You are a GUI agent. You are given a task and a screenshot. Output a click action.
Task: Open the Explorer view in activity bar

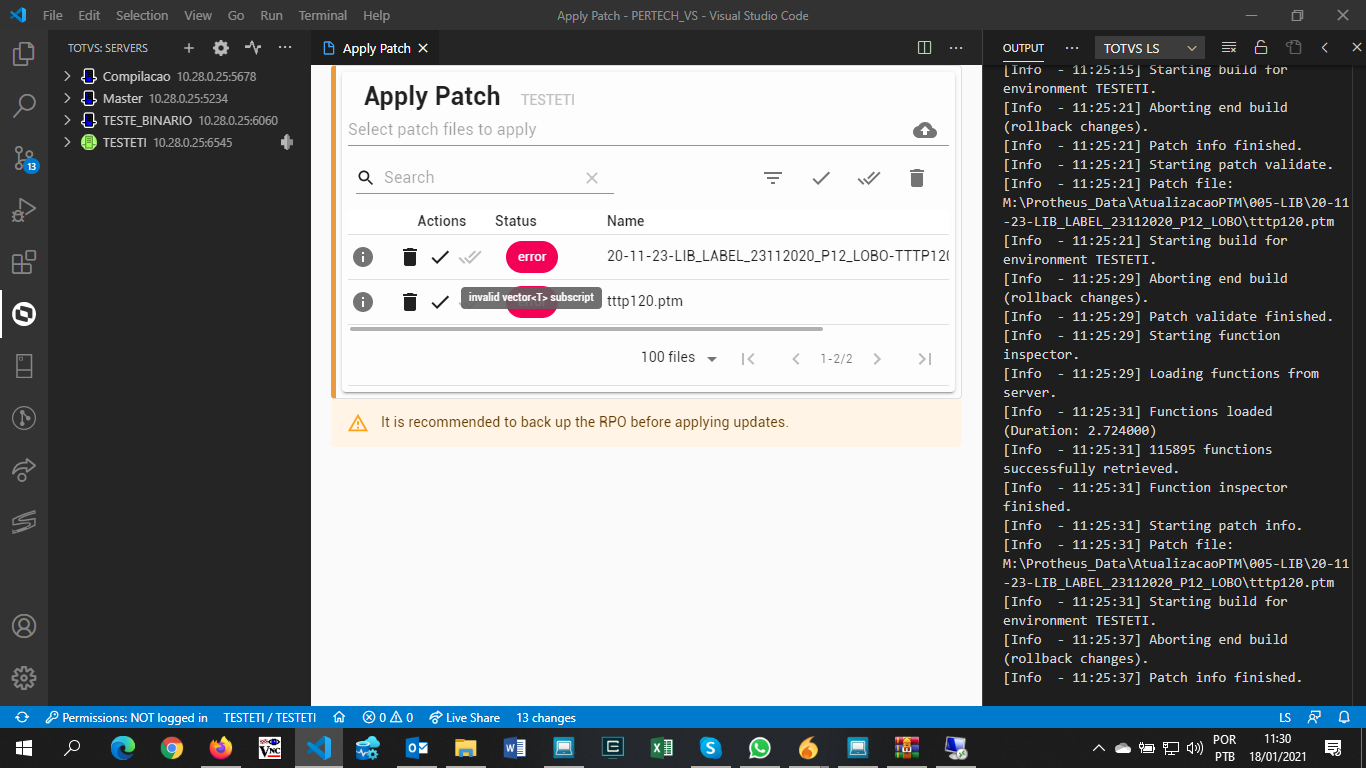pos(24,53)
